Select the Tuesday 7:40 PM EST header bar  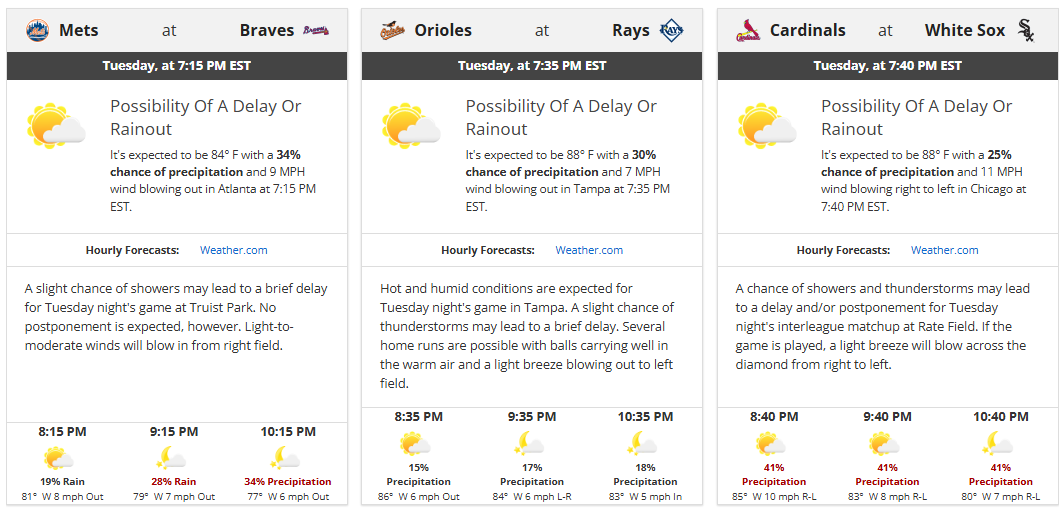[888, 66]
